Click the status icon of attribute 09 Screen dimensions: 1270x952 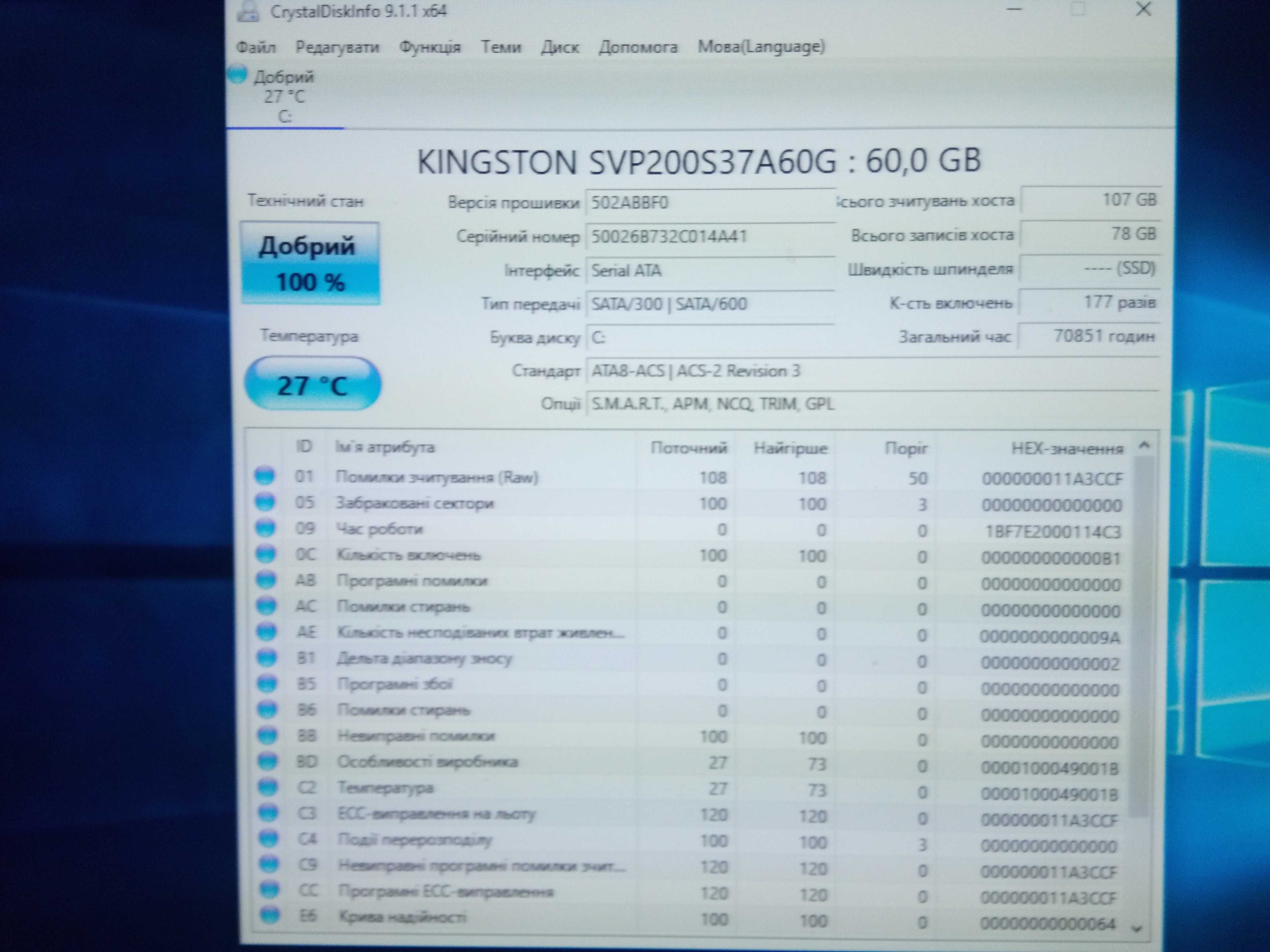[x=265, y=527]
